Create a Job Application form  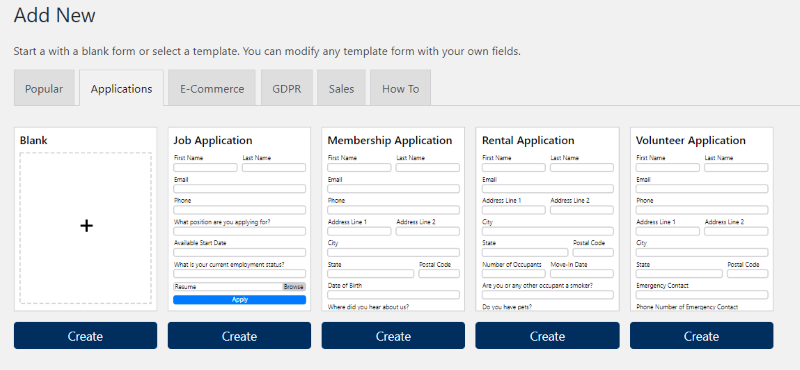[x=239, y=336]
